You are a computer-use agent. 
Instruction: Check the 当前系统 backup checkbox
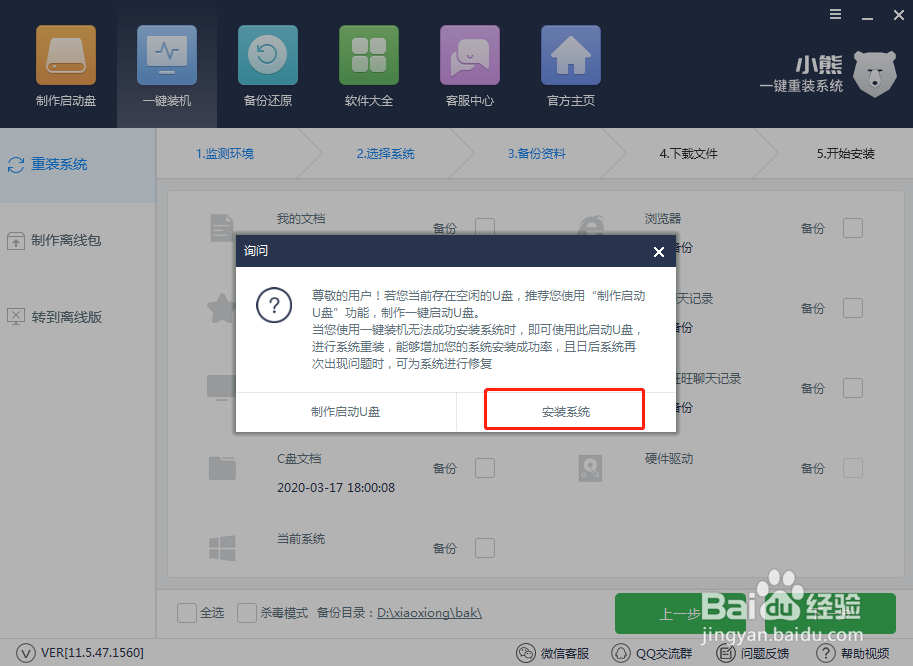click(484, 548)
